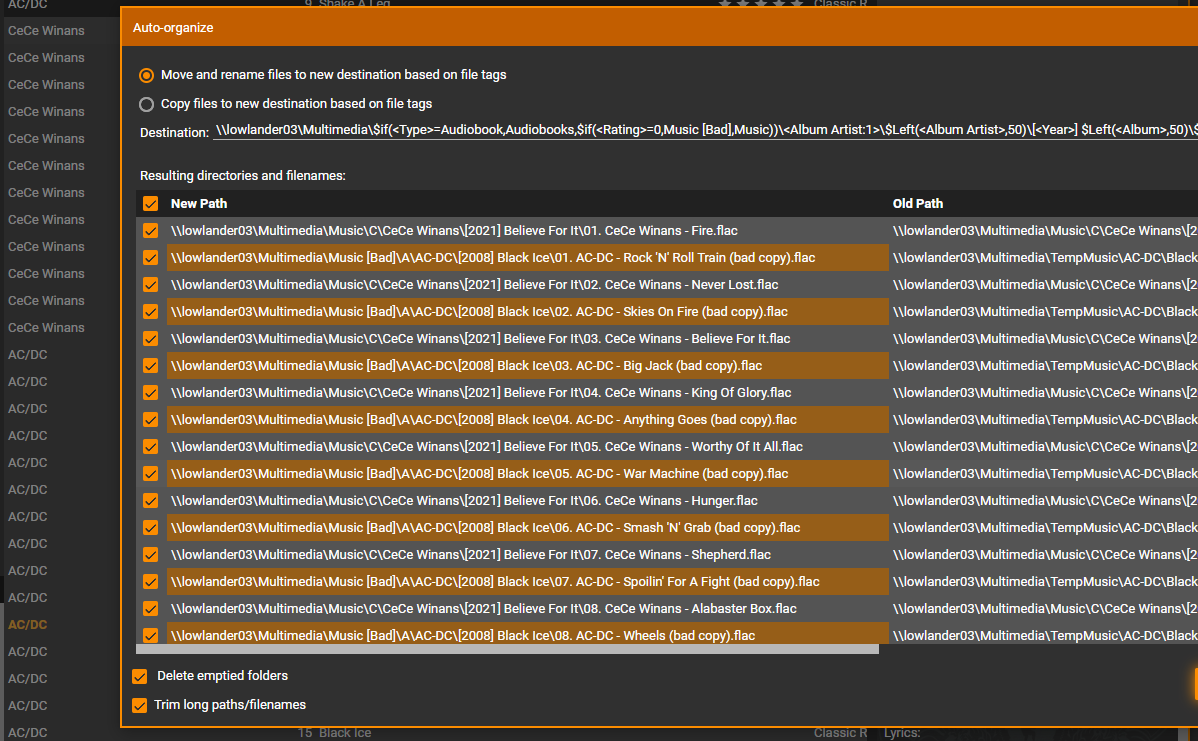Select the War Machine (bad copy).flac row
Viewport: 1198px width, 741px height.
(480, 474)
